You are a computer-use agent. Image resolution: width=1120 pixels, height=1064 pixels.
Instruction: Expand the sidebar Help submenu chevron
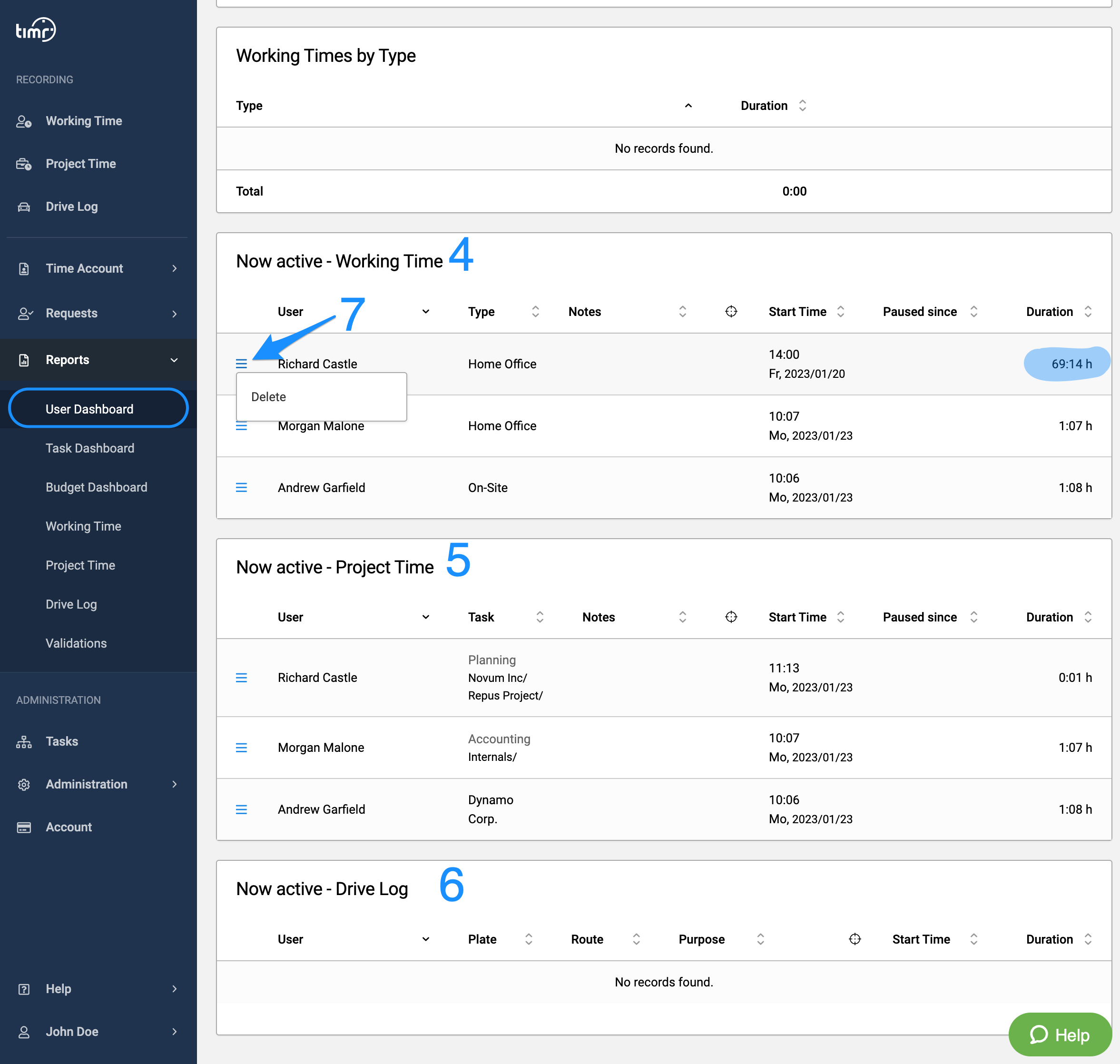coord(174,989)
